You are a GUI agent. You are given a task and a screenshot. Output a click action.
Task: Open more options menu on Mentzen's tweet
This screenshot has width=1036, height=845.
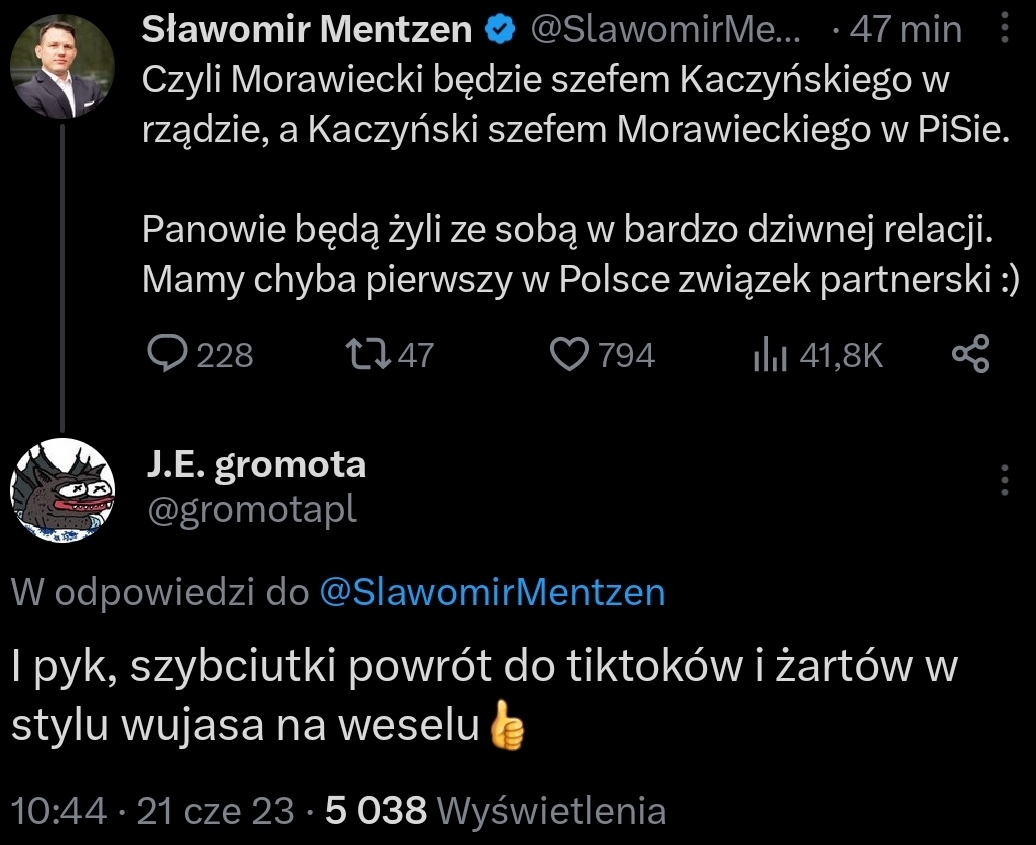pyautogui.click(x=1004, y=31)
